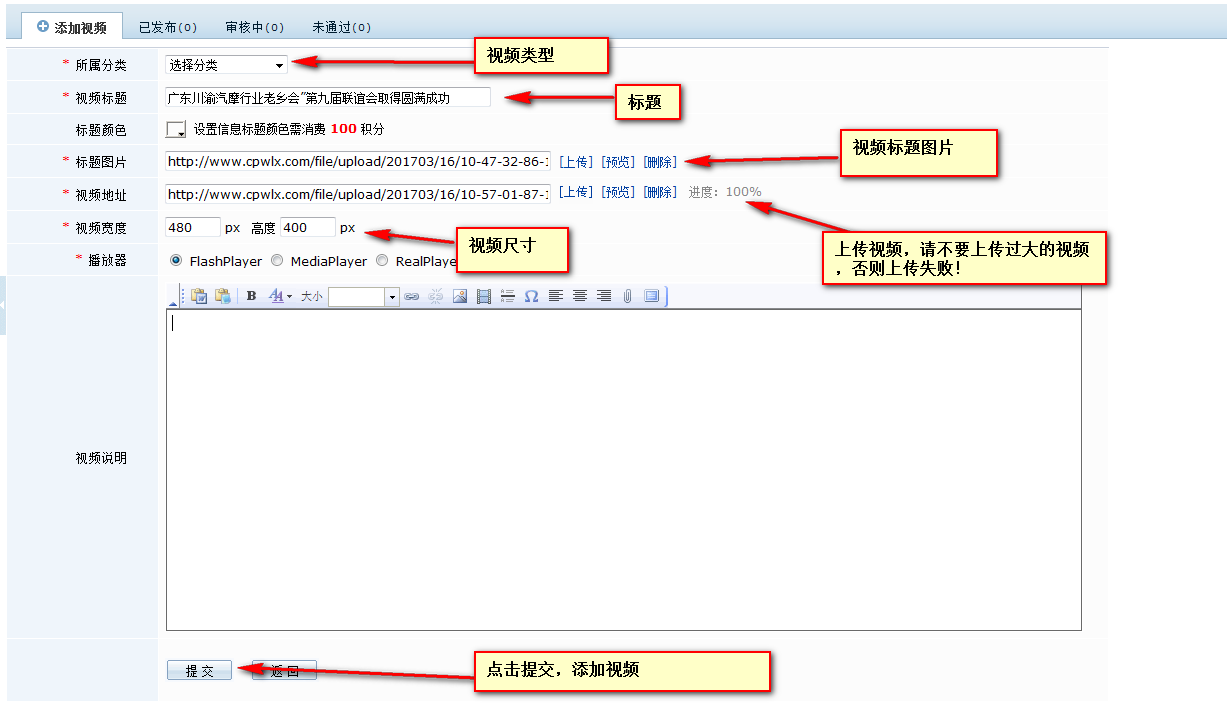Click the insert hyperlink icon

[412, 296]
